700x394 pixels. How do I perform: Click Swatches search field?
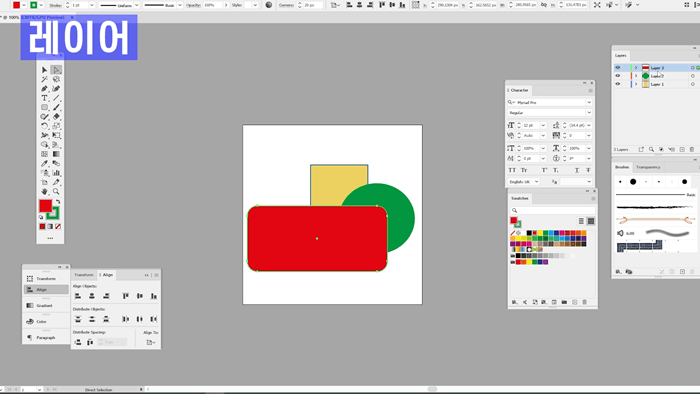[x=552, y=210]
